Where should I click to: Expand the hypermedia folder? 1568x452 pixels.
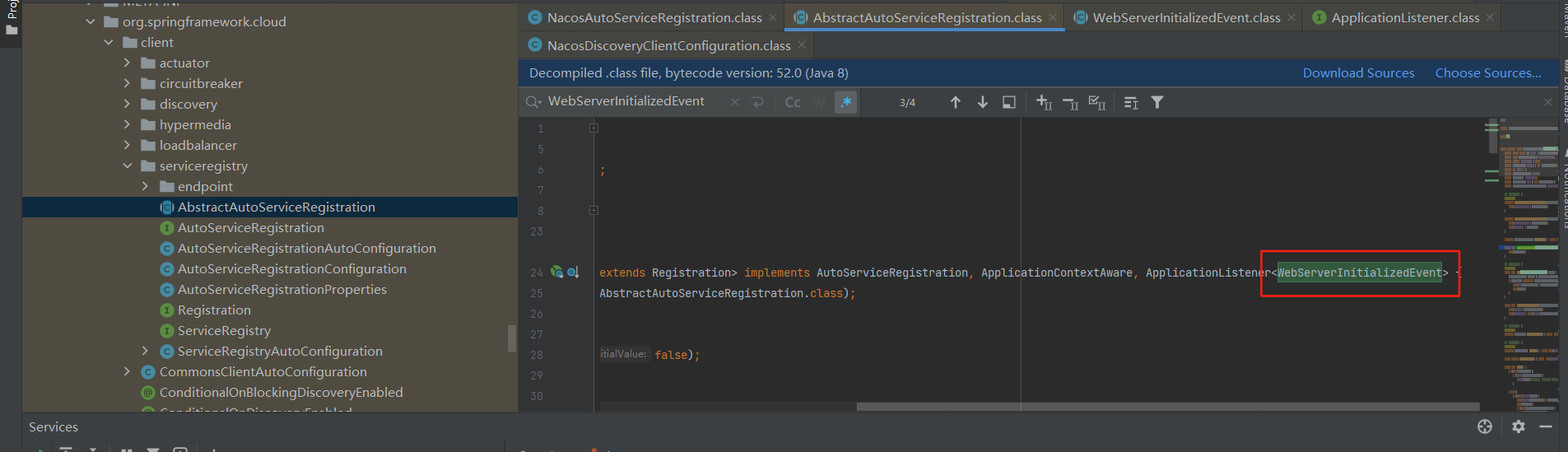tap(127, 124)
